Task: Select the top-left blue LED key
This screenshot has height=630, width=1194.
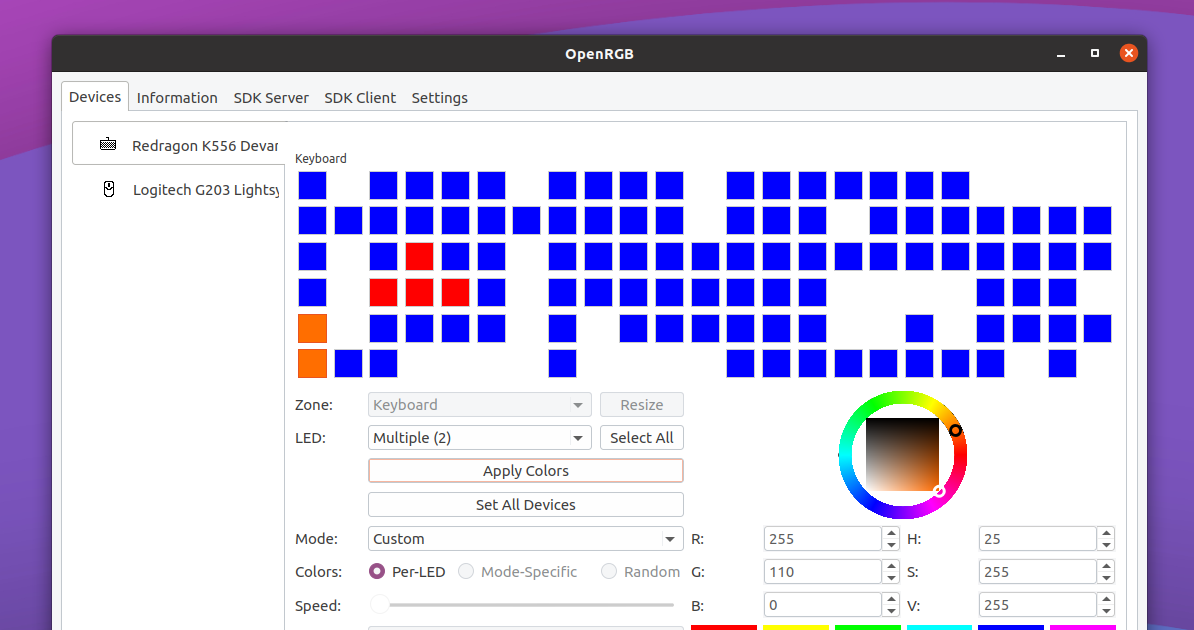Action: (x=312, y=185)
